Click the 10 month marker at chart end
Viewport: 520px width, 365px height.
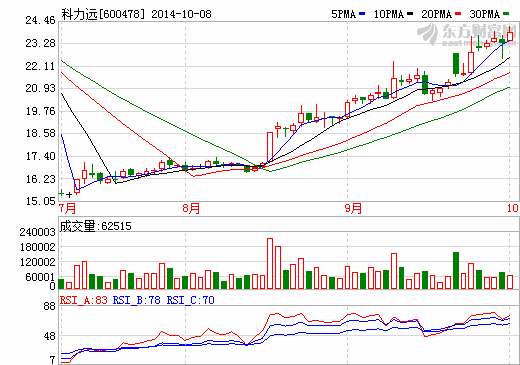pos(513,208)
